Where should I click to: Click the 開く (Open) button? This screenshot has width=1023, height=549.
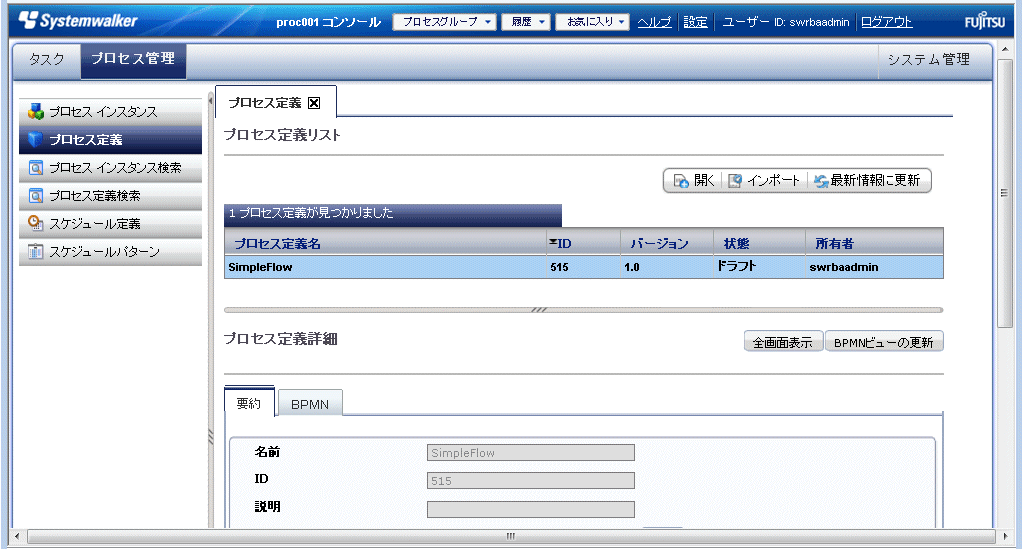(x=693, y=181)
